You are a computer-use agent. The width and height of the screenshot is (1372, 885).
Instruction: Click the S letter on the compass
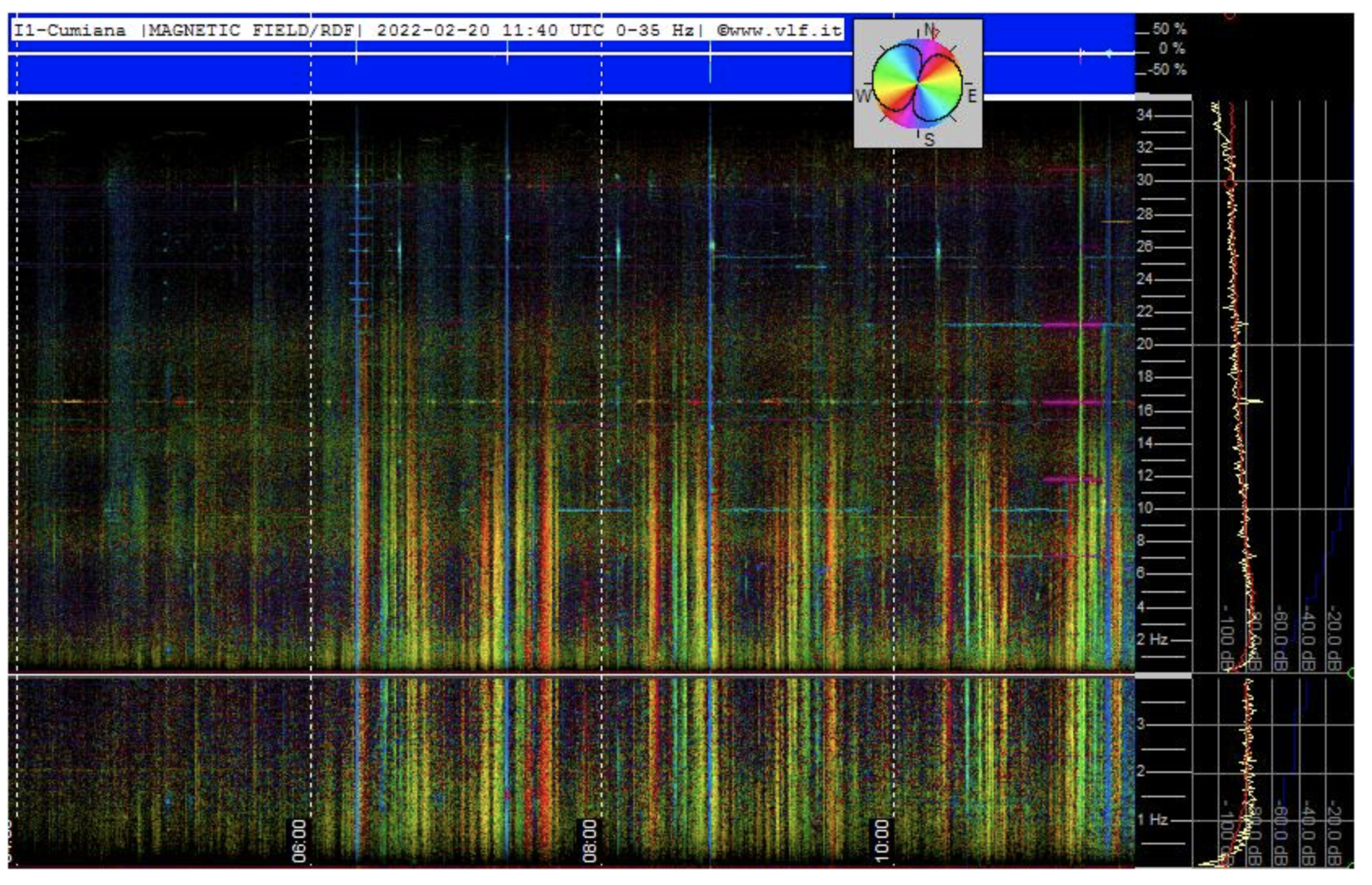[x=930, y=139]
